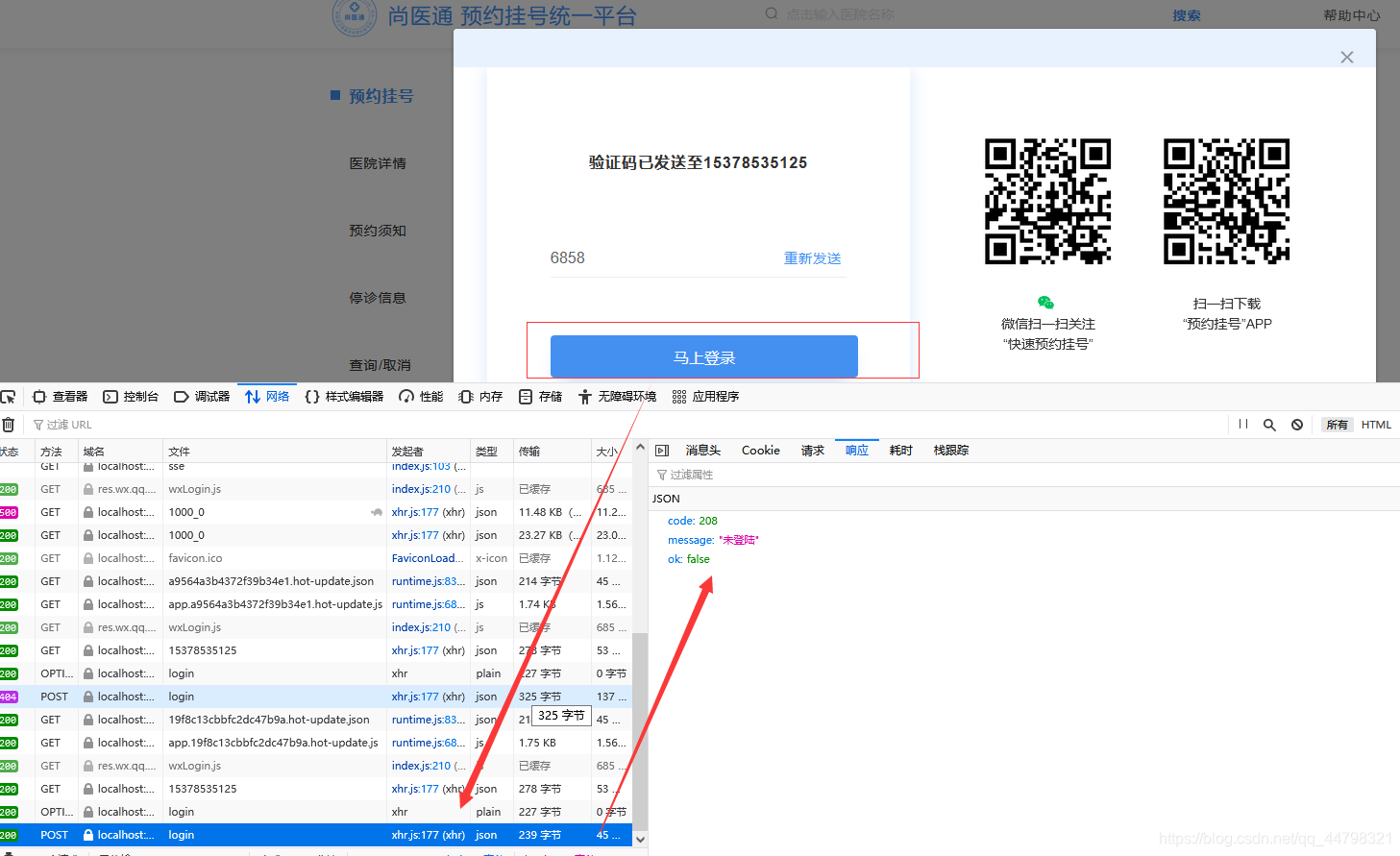This screenshot has width=1400, height=856.
Task: Select the highlighted POST login 239 字节 row
Action: [316, 835]
